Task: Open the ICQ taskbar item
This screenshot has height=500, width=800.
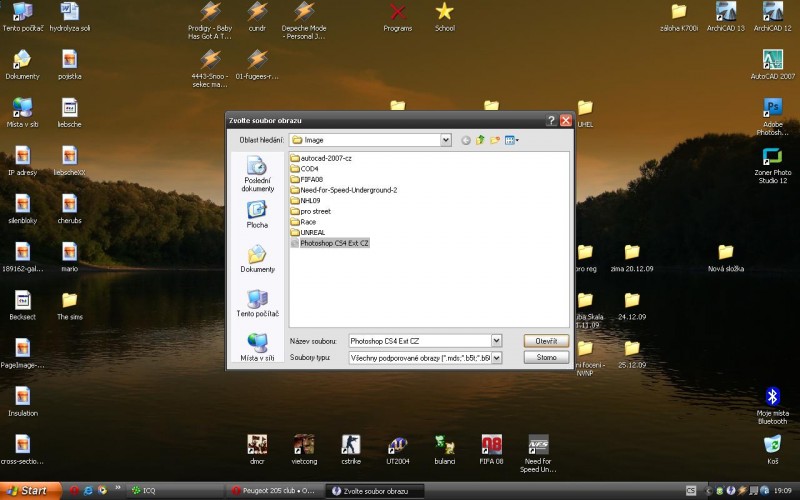Action: point(150,491)
